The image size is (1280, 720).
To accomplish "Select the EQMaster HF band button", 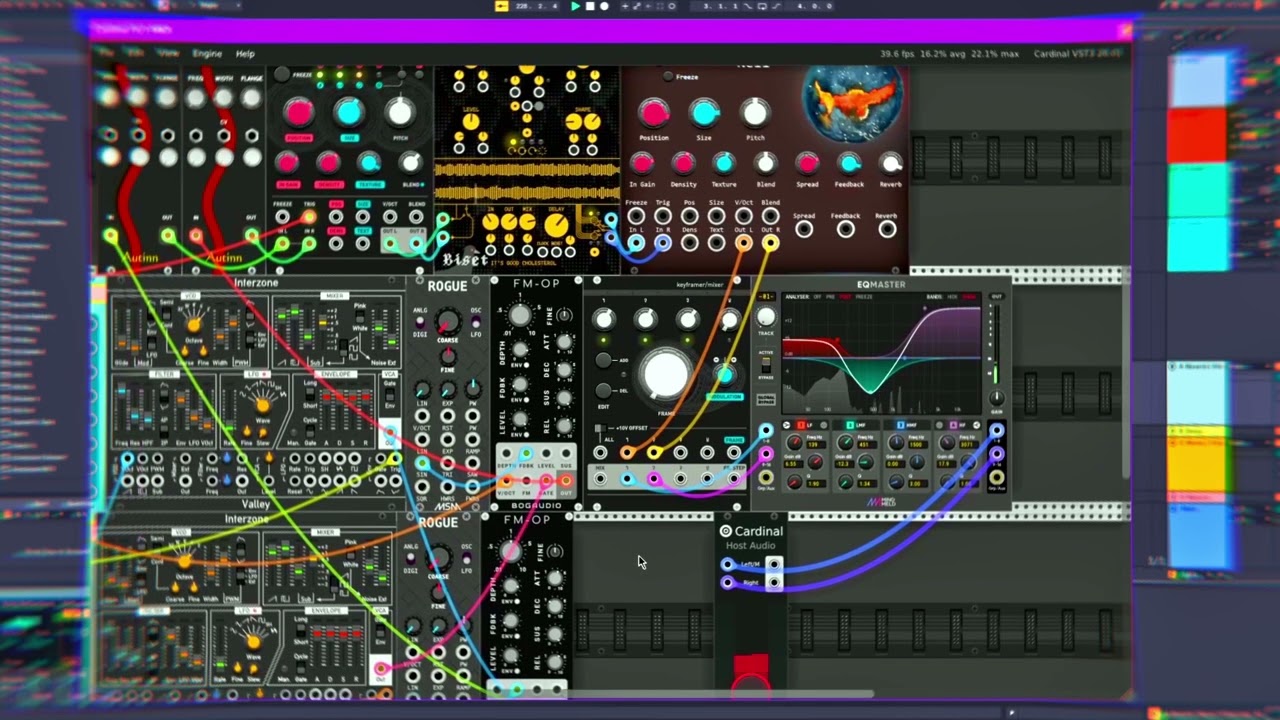I will pyautogui.click(x=953, y=425).
